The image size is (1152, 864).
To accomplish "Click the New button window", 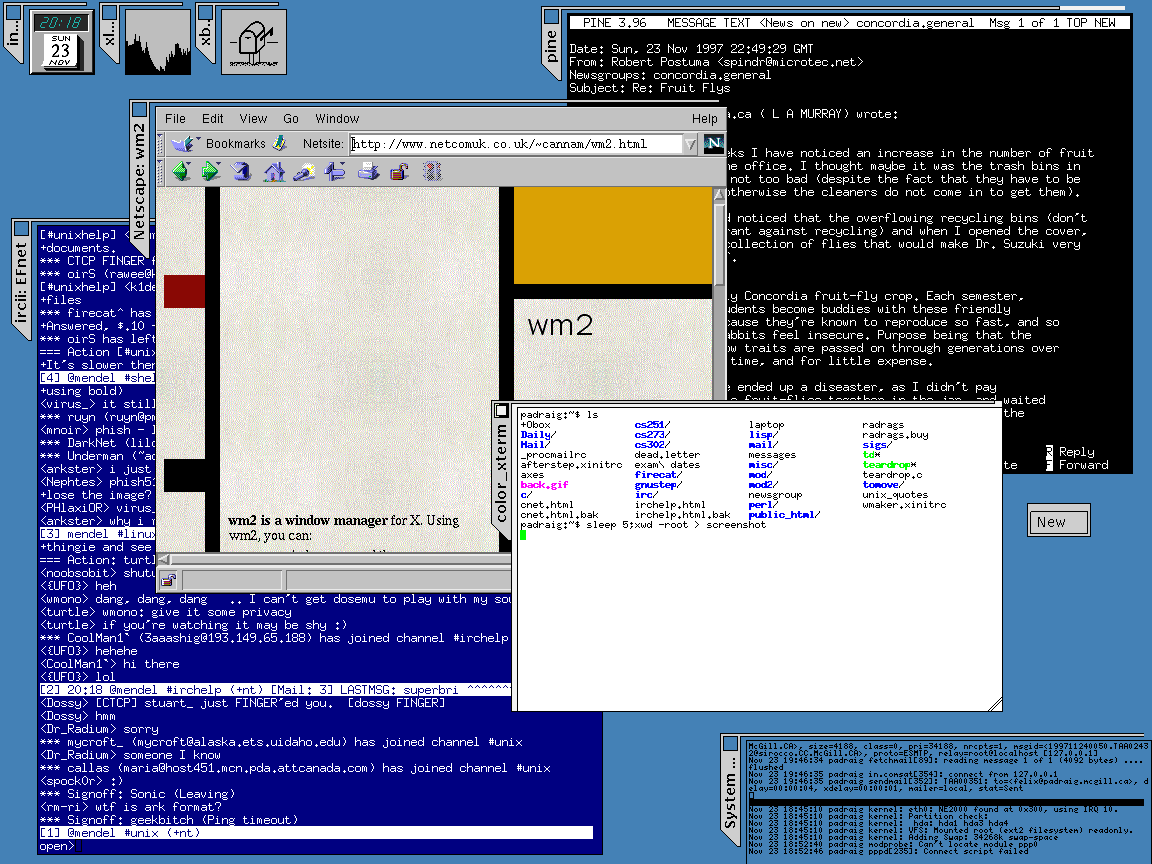I will point(1059,522).
